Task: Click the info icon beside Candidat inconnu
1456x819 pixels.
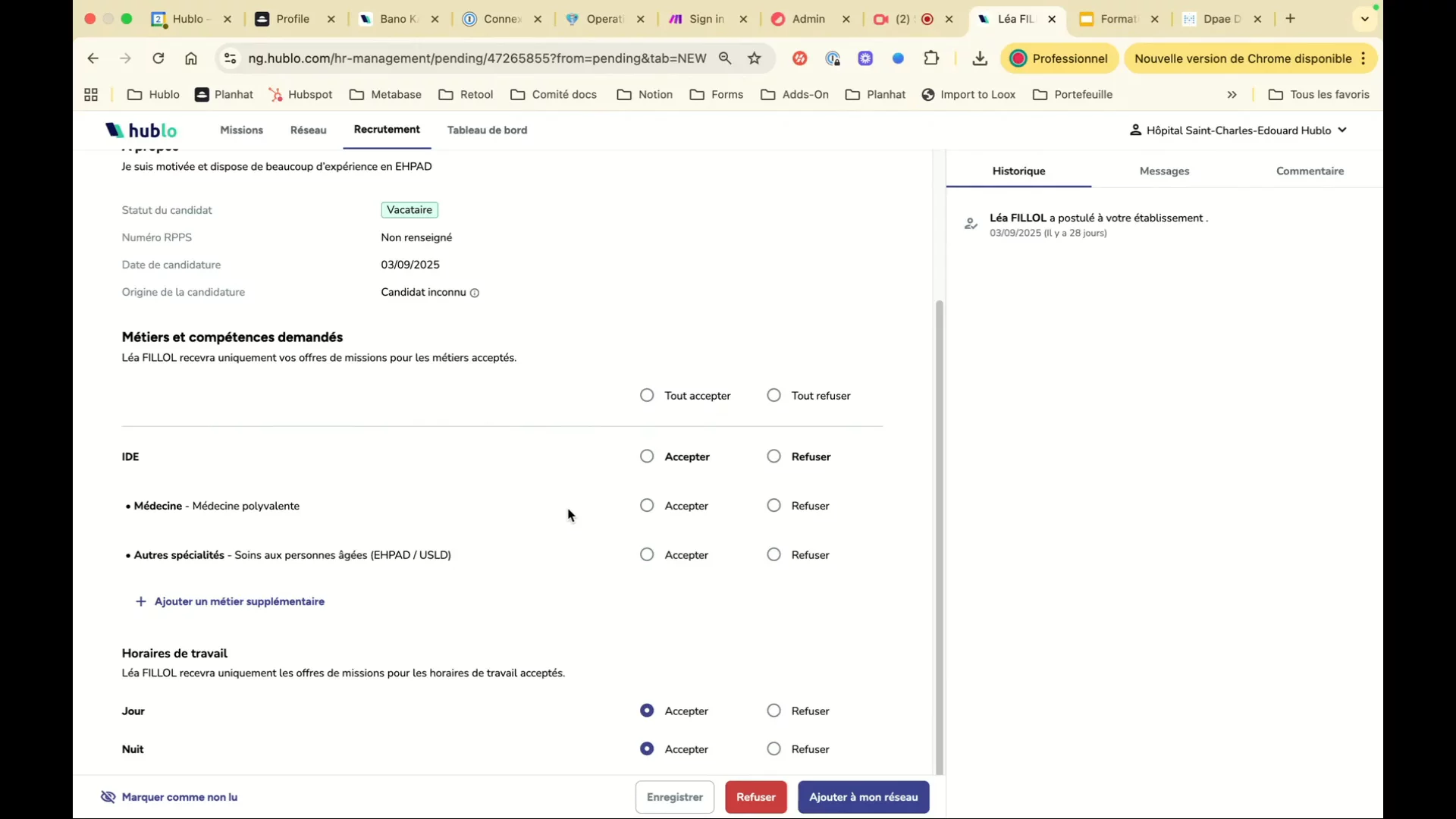Action: coord(475,293)
